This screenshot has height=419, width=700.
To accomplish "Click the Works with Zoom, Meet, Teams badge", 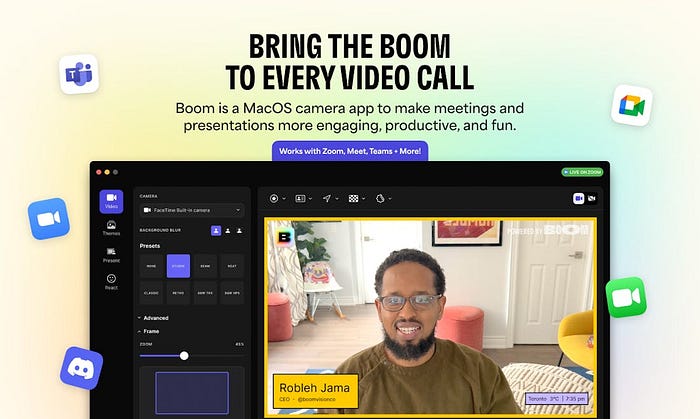I will (x=350, y=151).
